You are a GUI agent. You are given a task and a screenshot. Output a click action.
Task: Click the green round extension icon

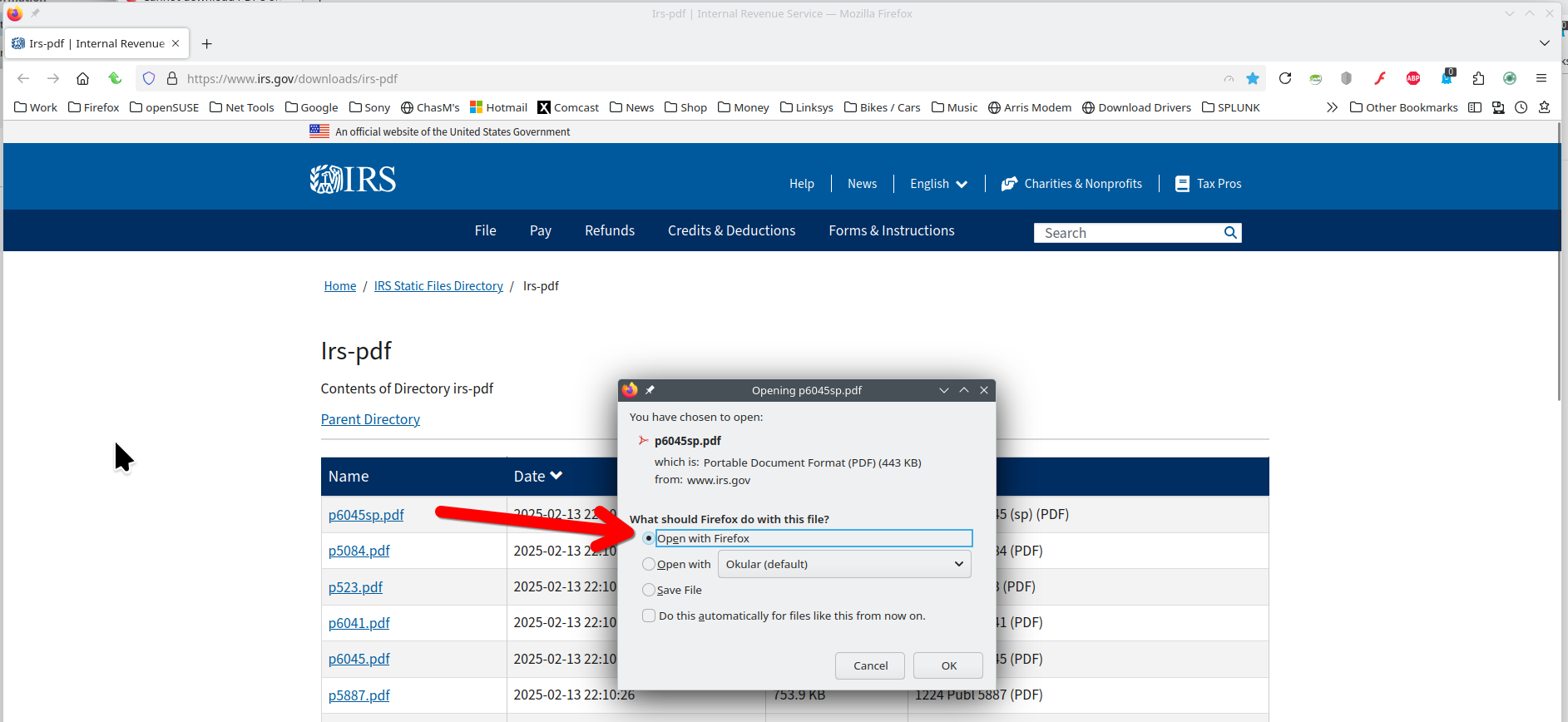[1510, 78]
